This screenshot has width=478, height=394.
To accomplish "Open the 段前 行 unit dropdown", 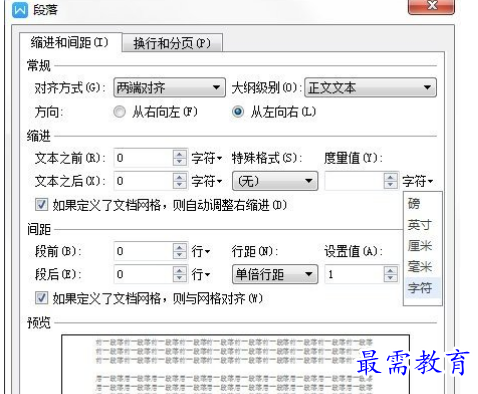I will point(201,251).
